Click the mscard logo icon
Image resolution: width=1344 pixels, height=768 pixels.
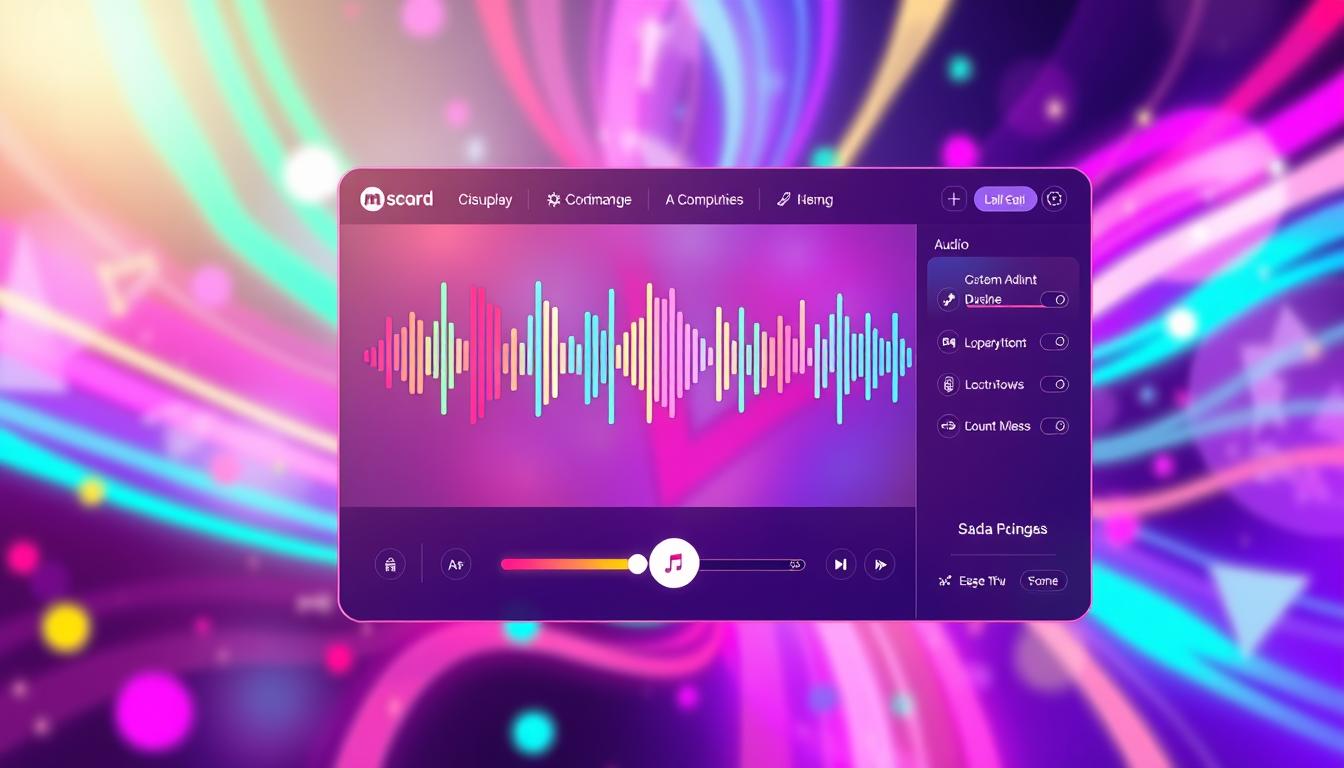[x=371, y=198]
